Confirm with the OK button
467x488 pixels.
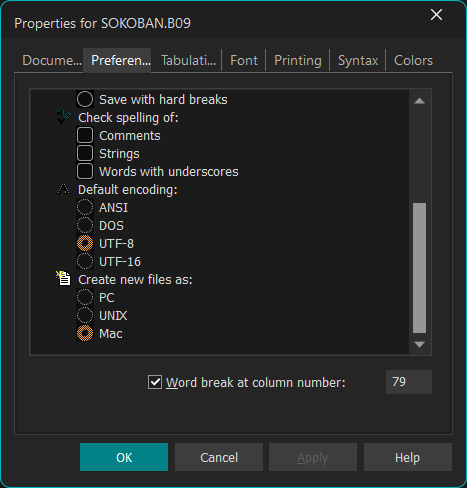pos(124,457)
